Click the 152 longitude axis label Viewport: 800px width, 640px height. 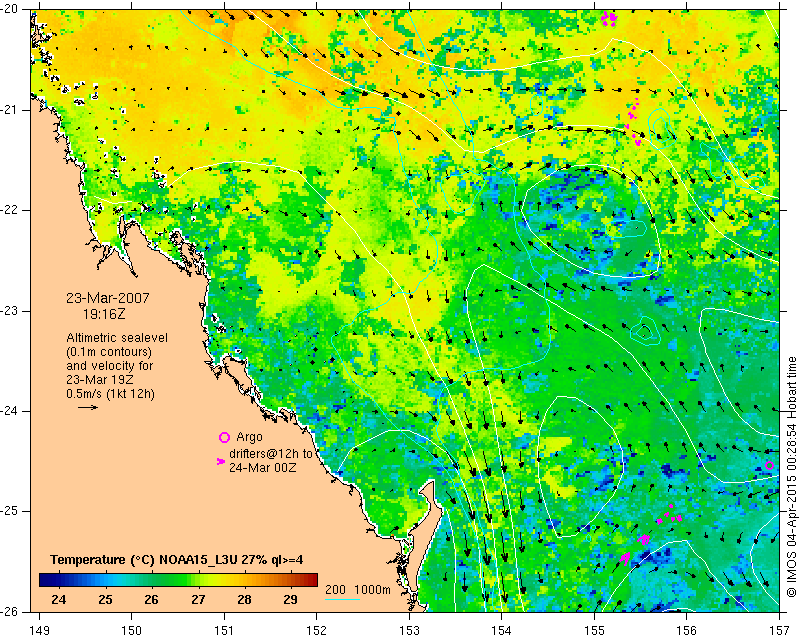[x=317, y=630]
